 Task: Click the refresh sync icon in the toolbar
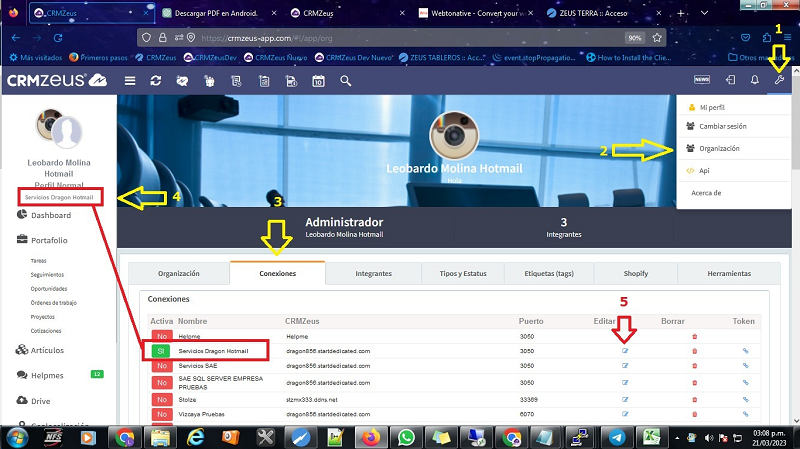click(156, 80)
